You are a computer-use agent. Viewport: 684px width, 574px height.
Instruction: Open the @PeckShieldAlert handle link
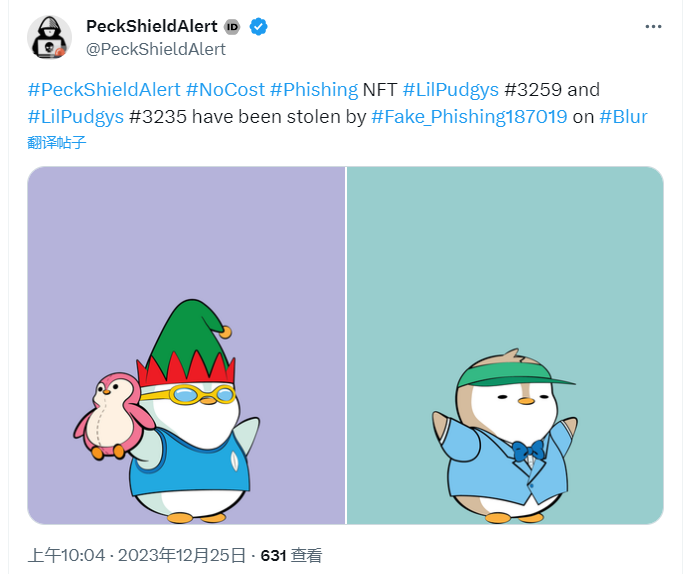coord(156,49)
